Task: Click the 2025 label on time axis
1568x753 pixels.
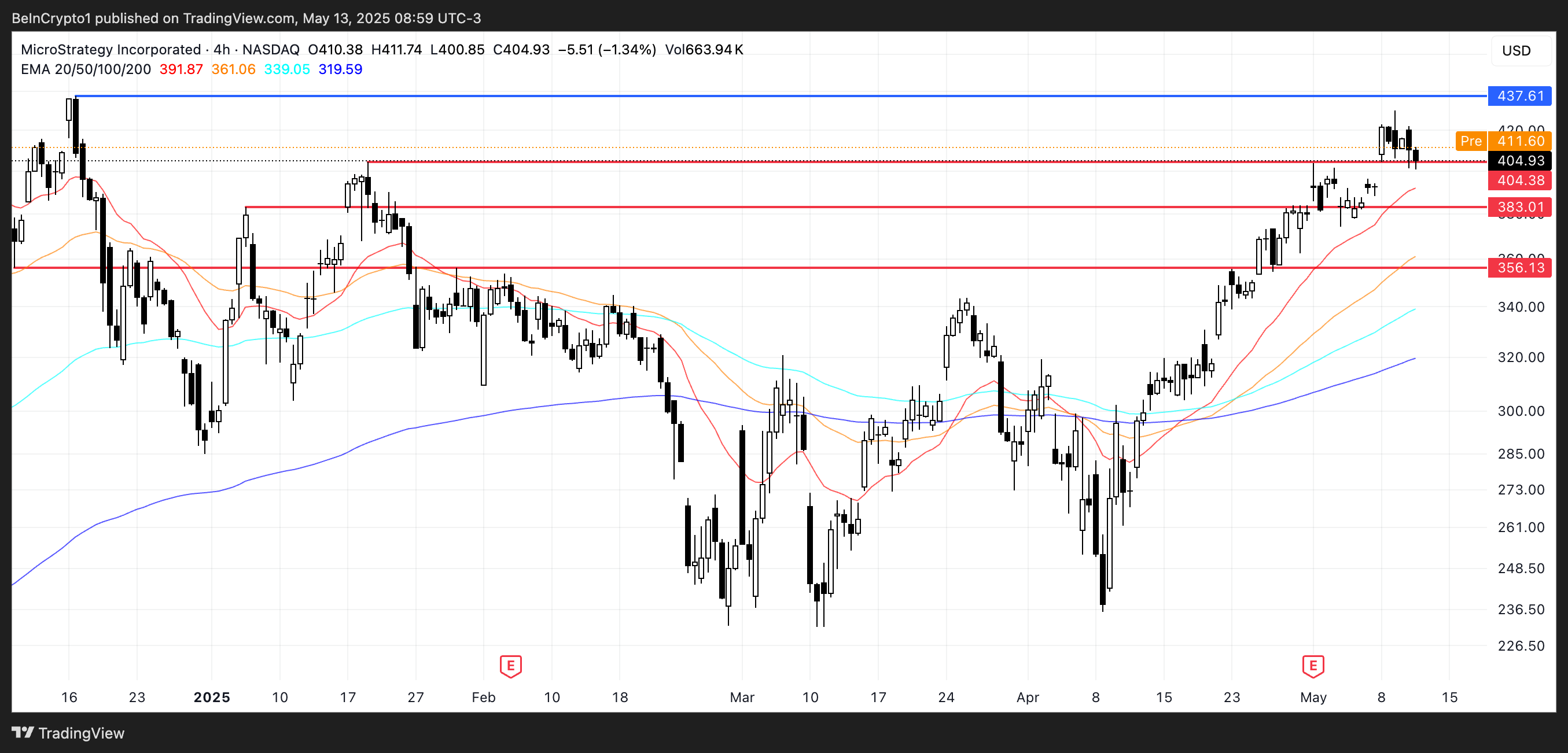Action: click(x=212, y=697)
